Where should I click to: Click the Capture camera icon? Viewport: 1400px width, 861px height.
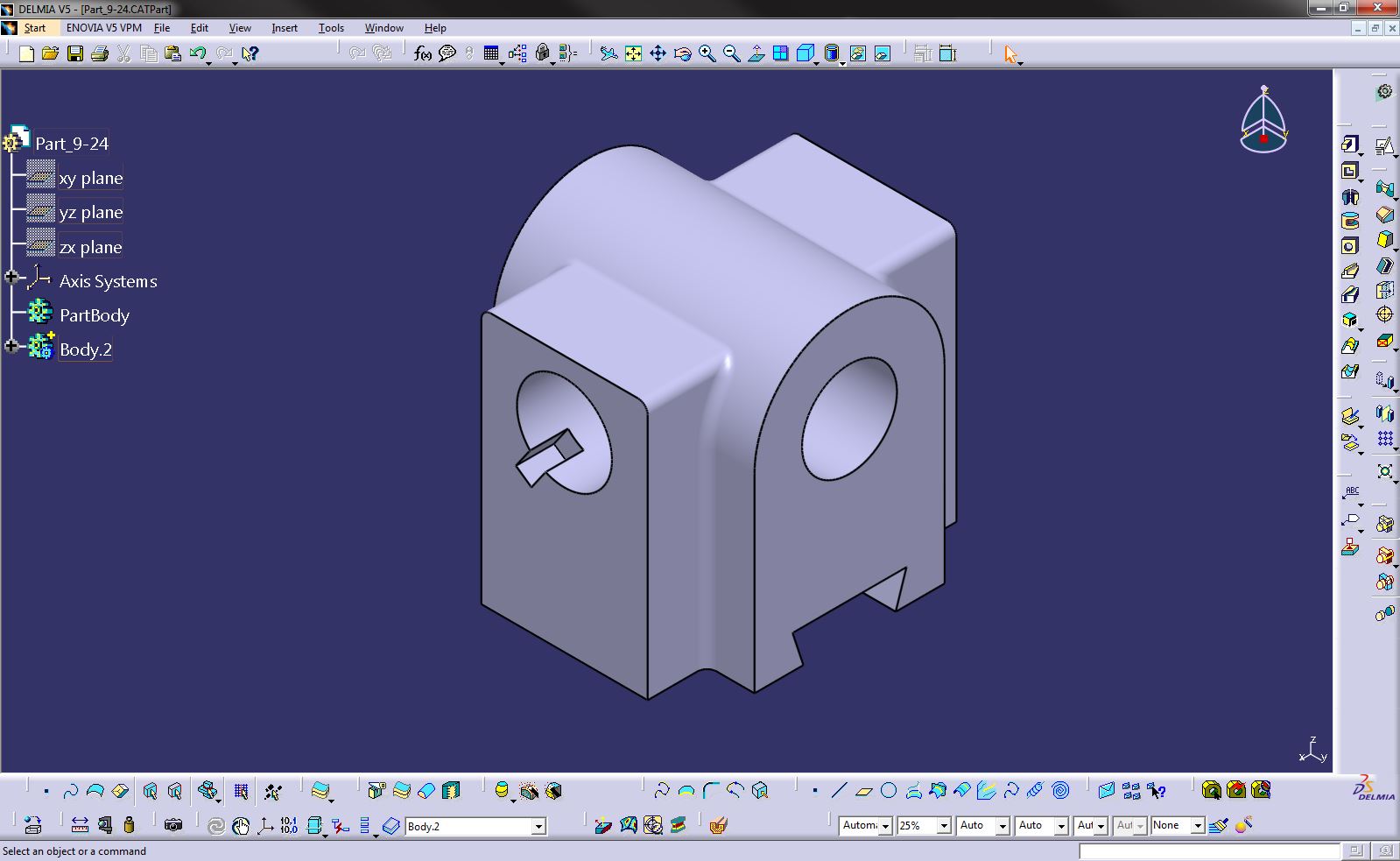point(173,825)
